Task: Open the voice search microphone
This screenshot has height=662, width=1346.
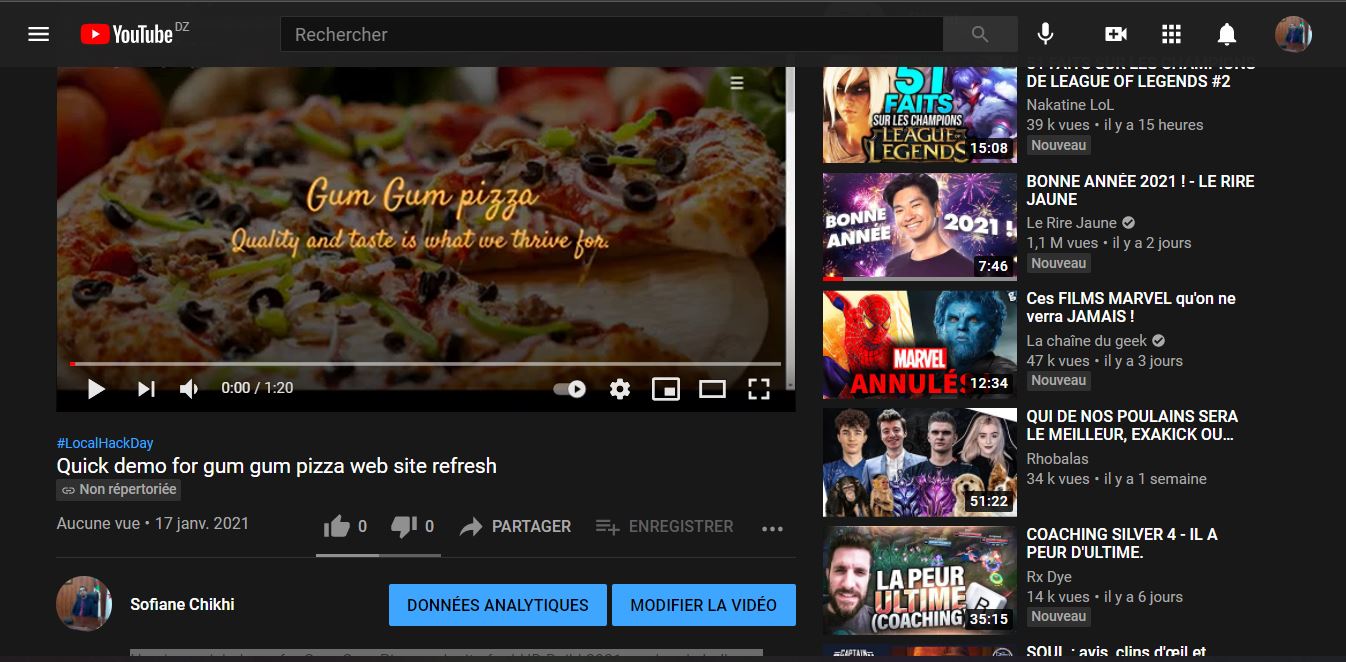Action: point(1044,33)
